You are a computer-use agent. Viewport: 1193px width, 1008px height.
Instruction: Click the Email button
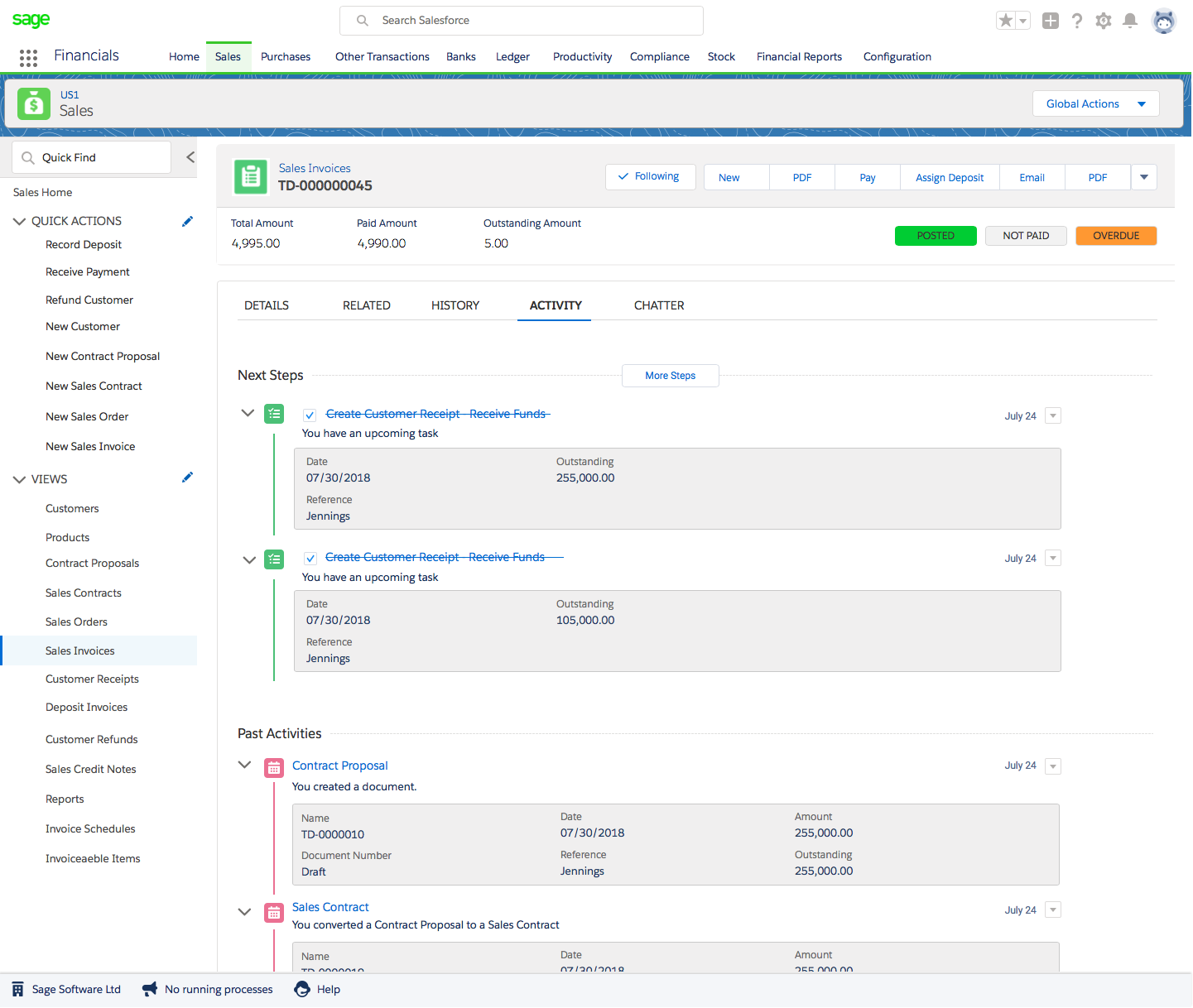point(1032,177)
